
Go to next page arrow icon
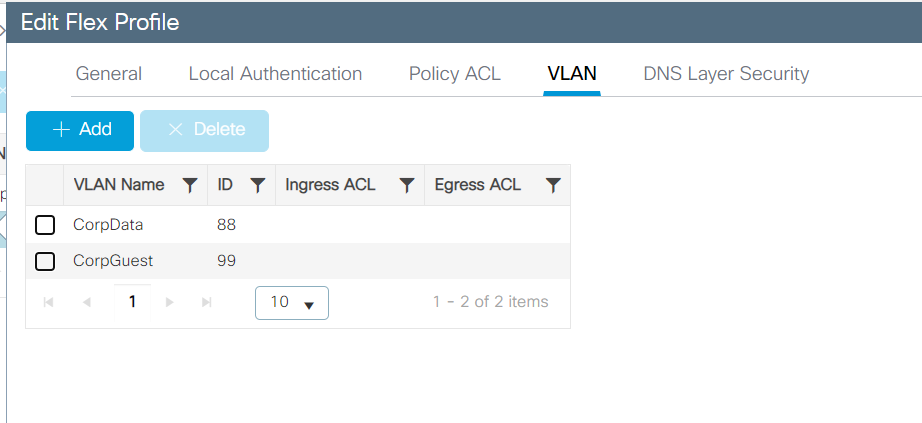170,302
